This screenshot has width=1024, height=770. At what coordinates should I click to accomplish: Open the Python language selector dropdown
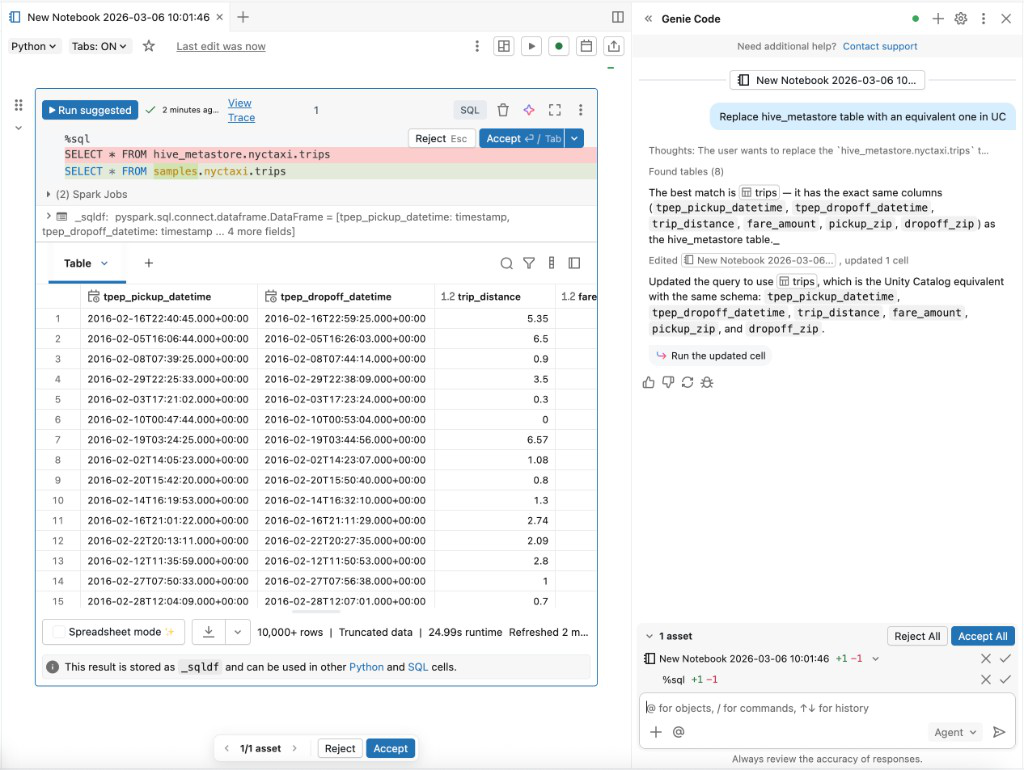point(34,46)
